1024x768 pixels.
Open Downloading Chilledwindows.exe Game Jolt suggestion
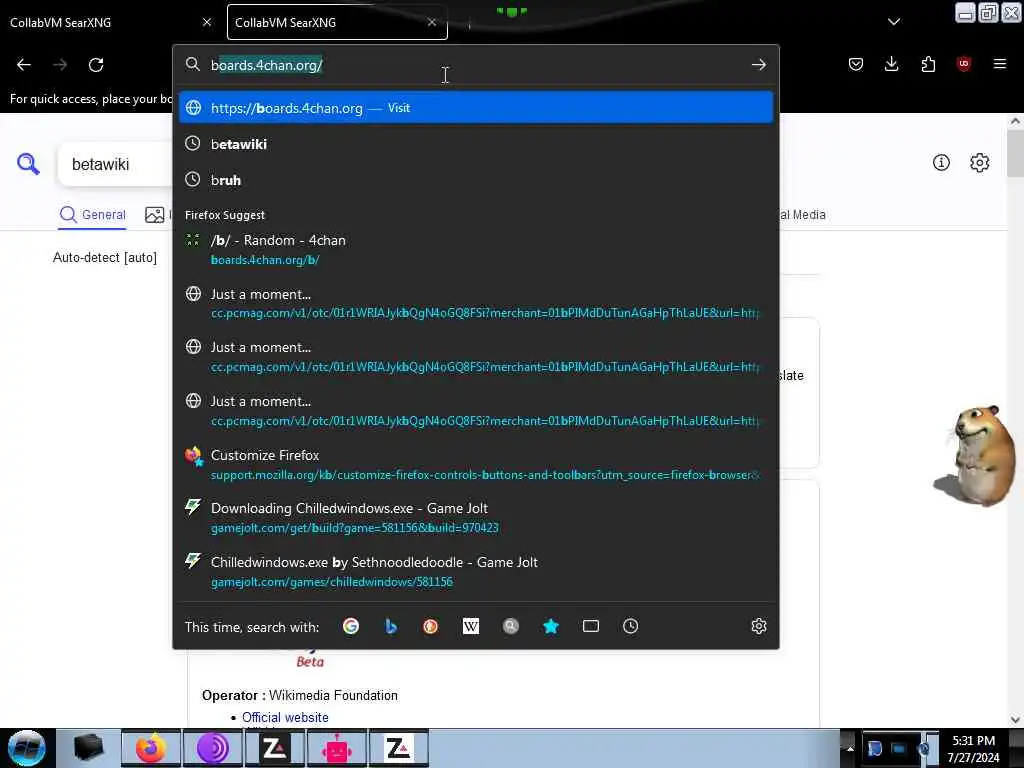[x=476, y=517]
